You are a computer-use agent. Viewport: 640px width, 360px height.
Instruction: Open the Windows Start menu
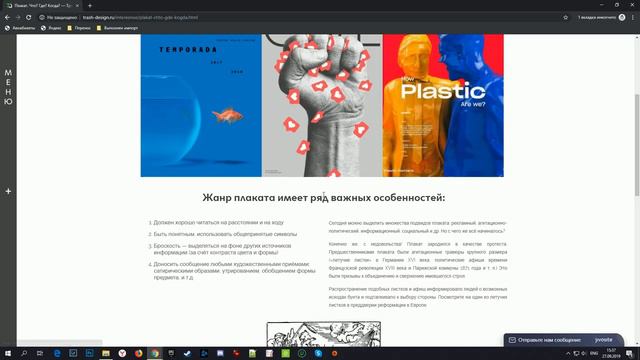click(8, 353)
